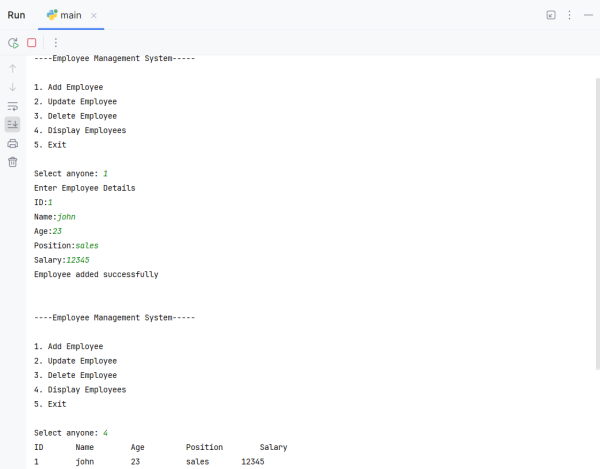Click the Run tool window title
This screenshot has height=469, width=600.
click(17, 16)
